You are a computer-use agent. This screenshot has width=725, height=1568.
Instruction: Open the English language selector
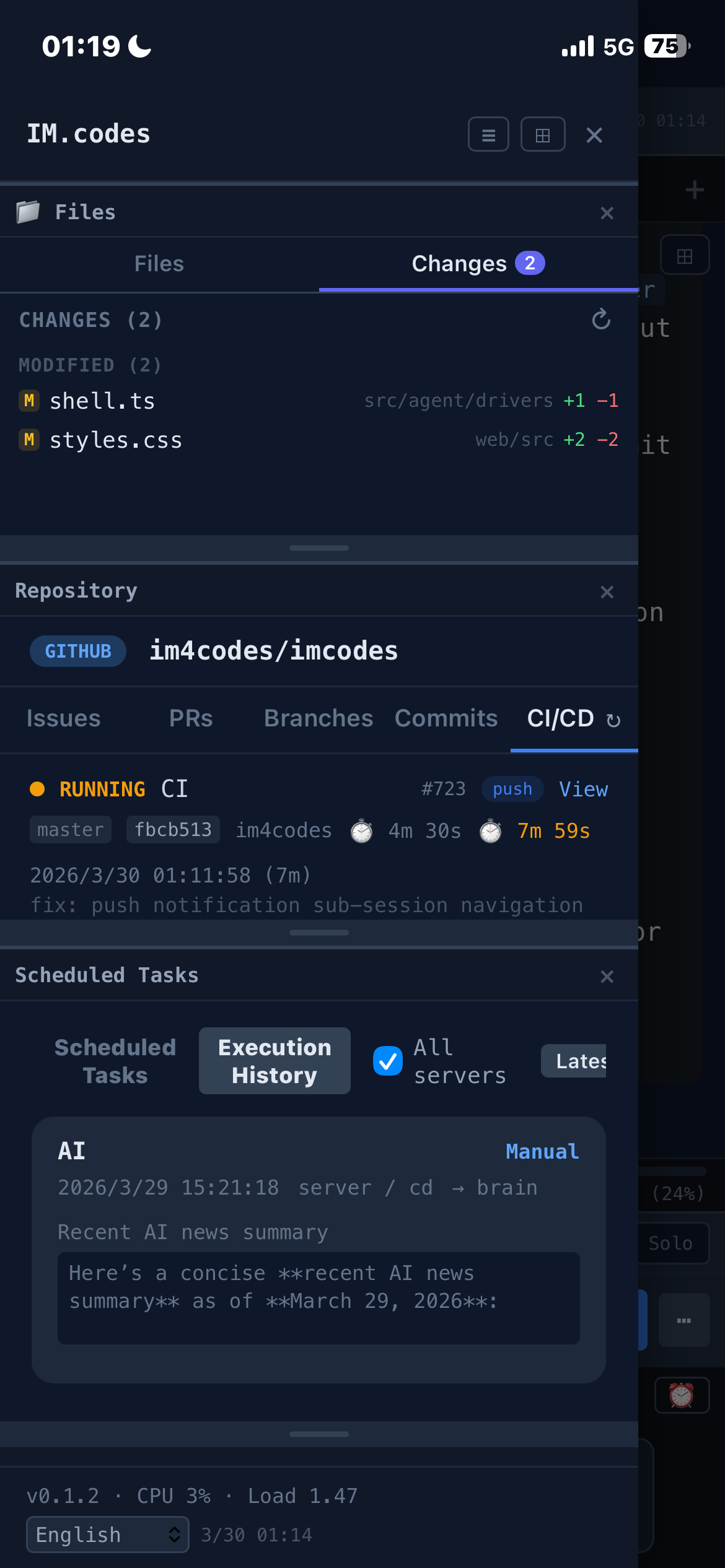(107, 1535)
